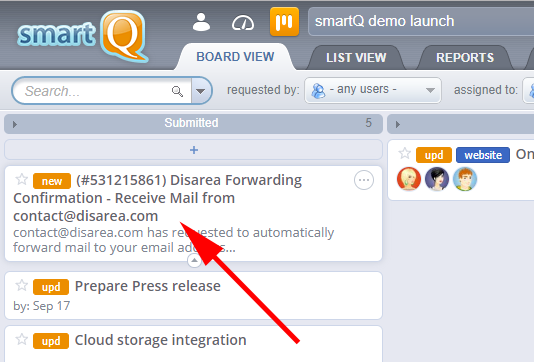Click the requested by users icon
534x362 pixels.
318,91
